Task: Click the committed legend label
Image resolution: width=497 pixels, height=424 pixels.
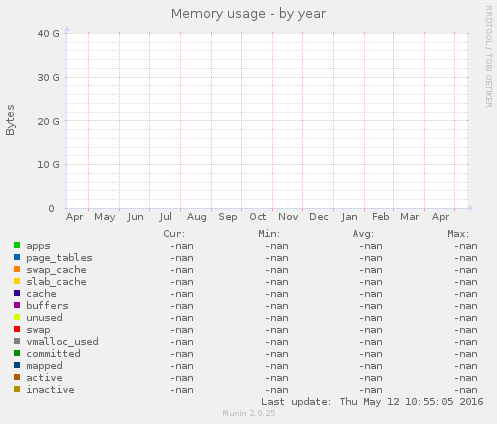Action: (x=53, y=354)
